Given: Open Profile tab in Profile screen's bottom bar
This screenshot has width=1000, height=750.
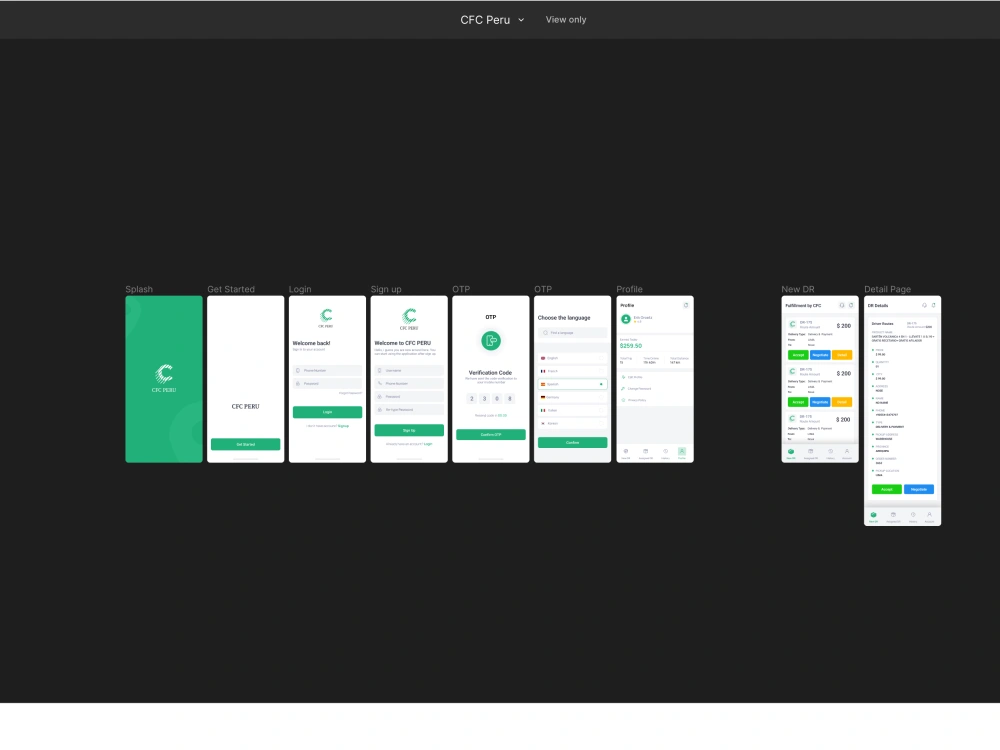Looking at the screenshot, I should 682,453.
